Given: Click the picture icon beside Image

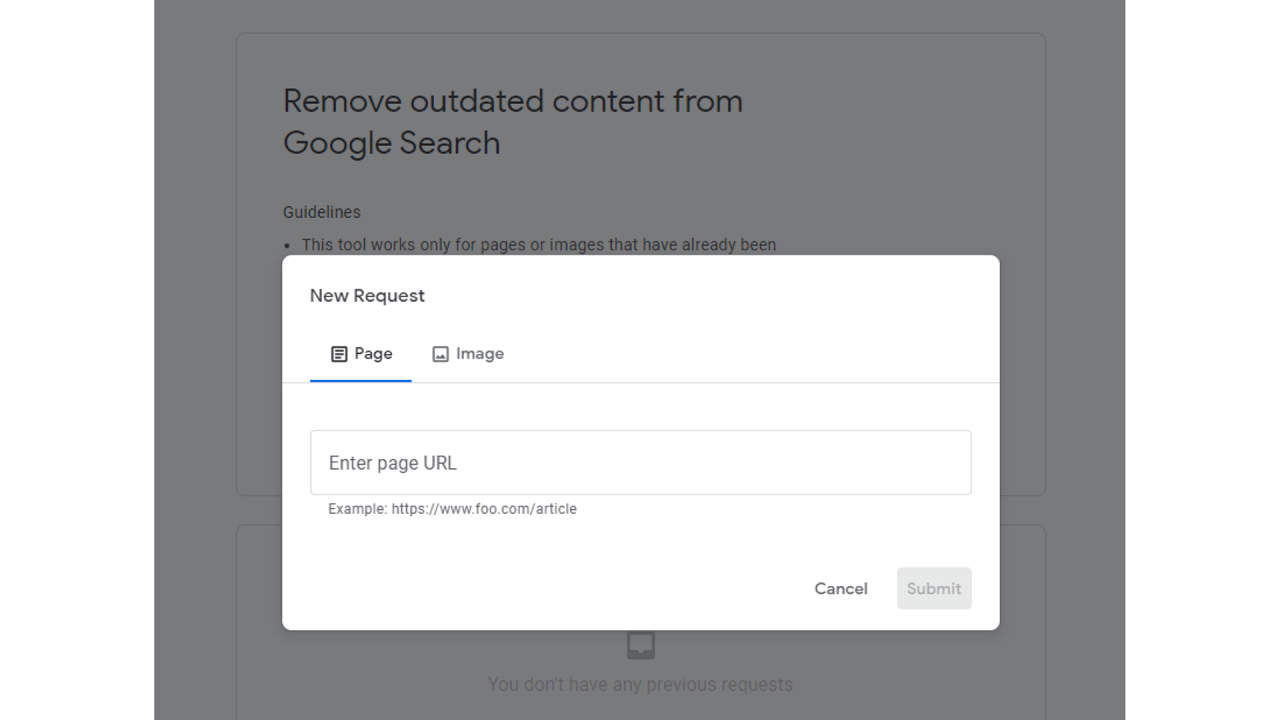Looking at the screenshot, I should 440,353.
